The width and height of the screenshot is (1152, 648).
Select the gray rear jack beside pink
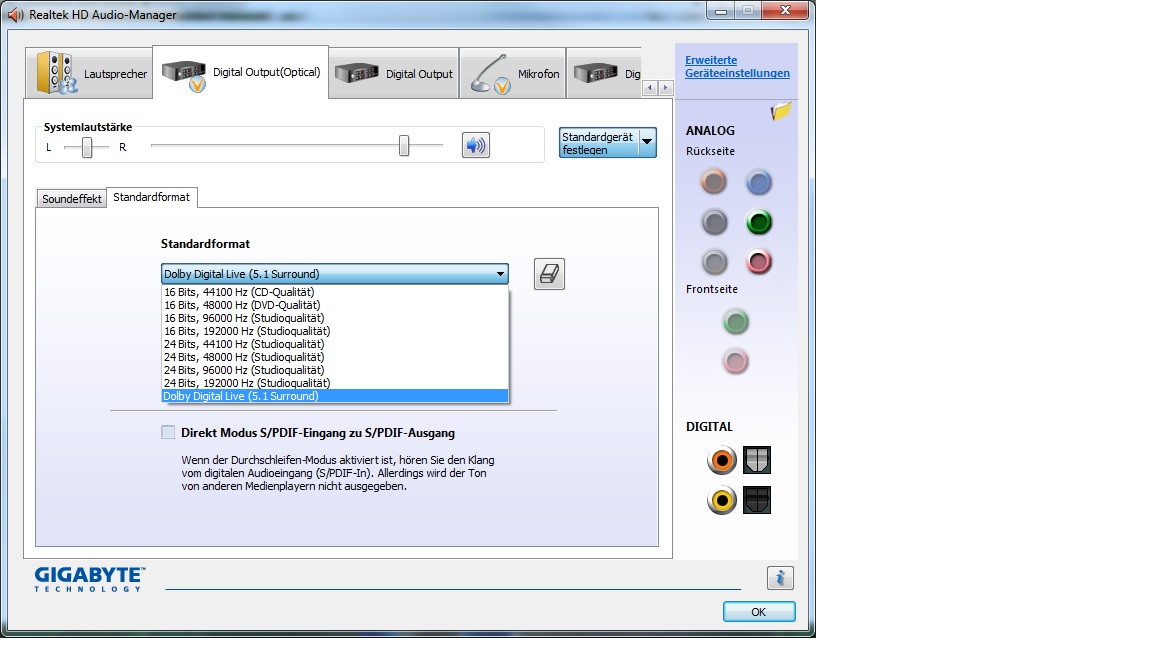point(713,262)
